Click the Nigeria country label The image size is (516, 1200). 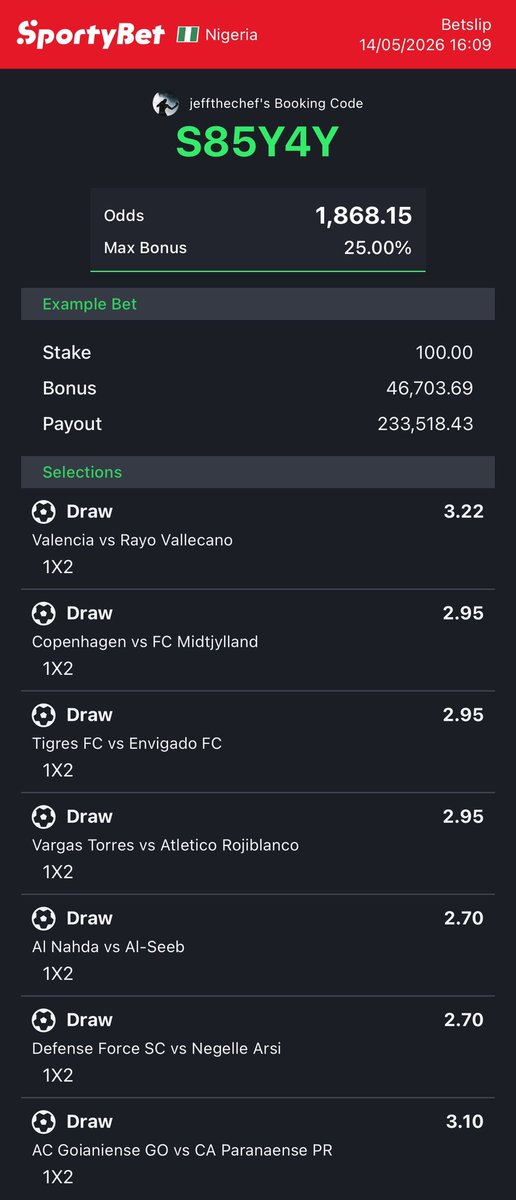(231, 34)
